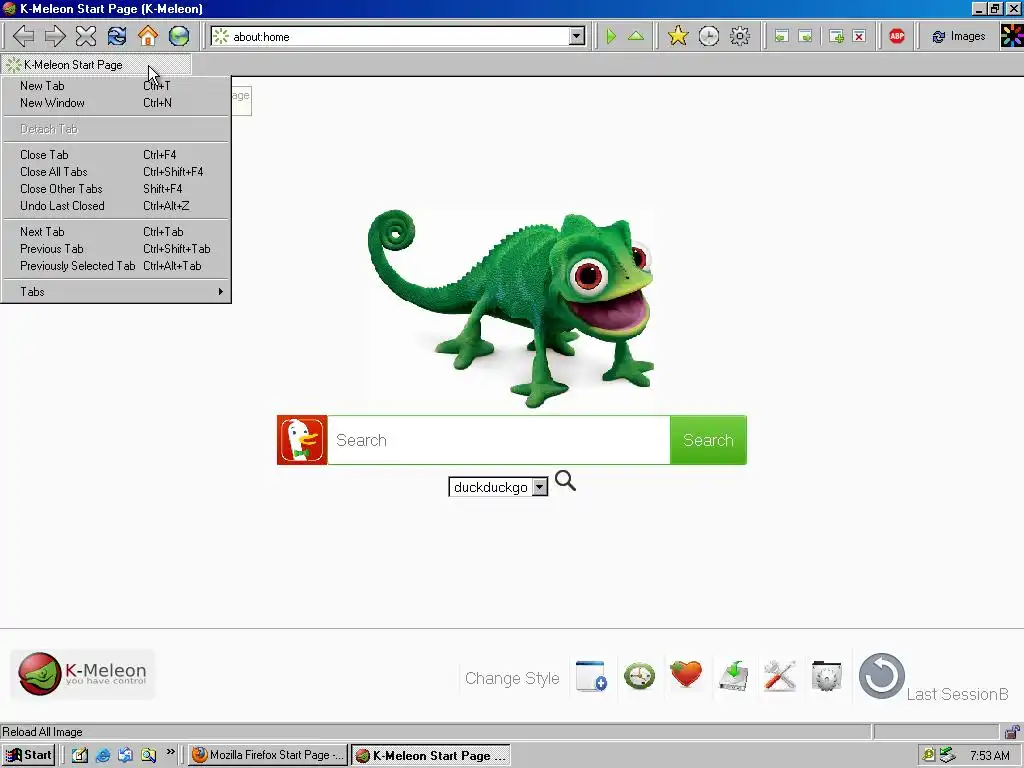1024x768 pixels.
Task: Select New Tab from the menu
Action: (116, 86)
